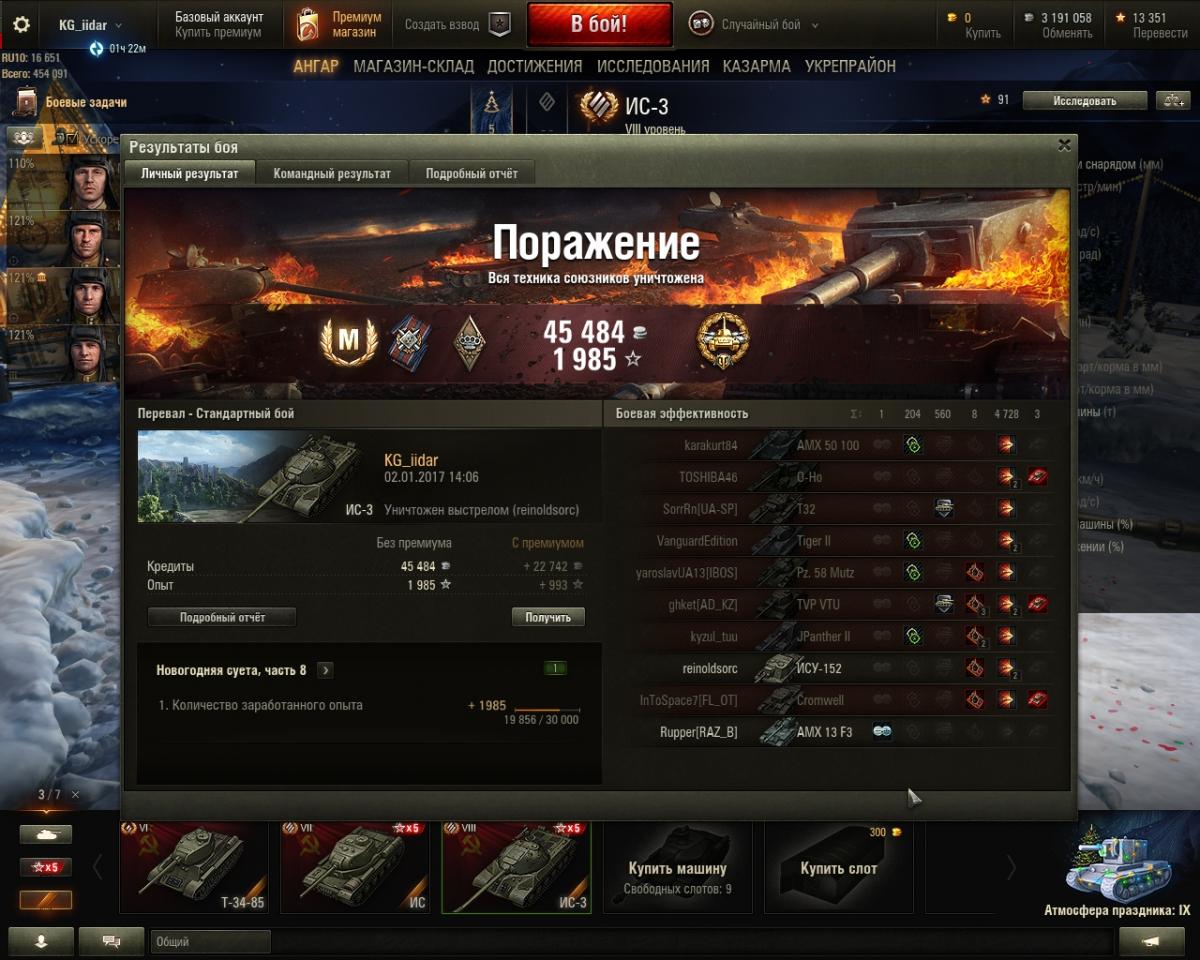Screen dimensions: 1200x960
Task: Click the battle achievement medal icon
Action: tap(723, 340)
